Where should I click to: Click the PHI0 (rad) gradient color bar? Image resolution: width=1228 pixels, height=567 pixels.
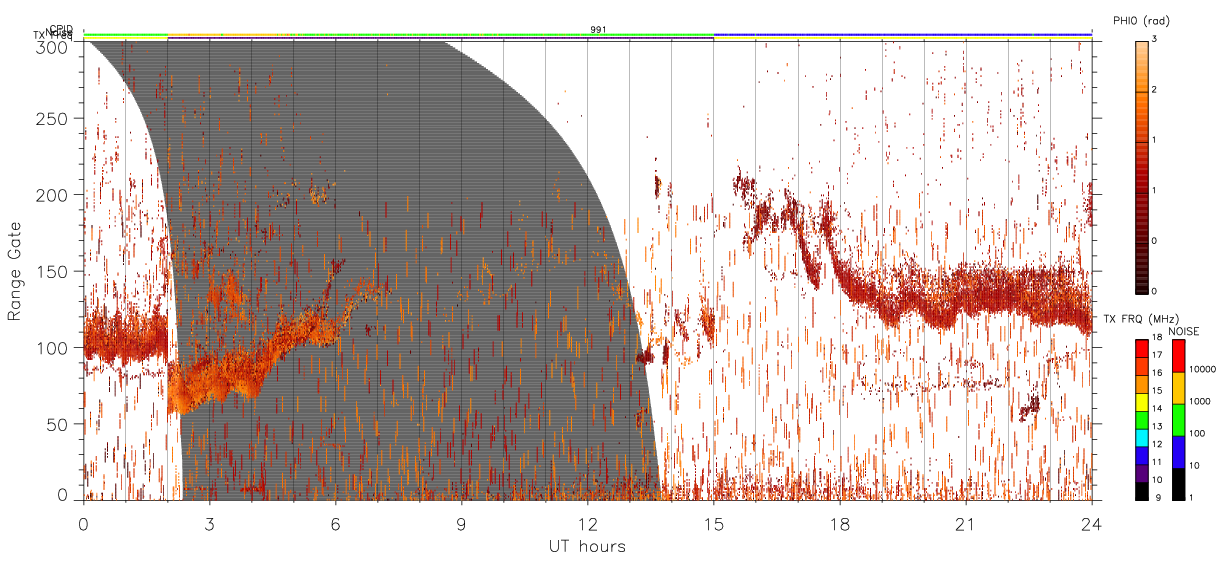[x=1141, y=167]
